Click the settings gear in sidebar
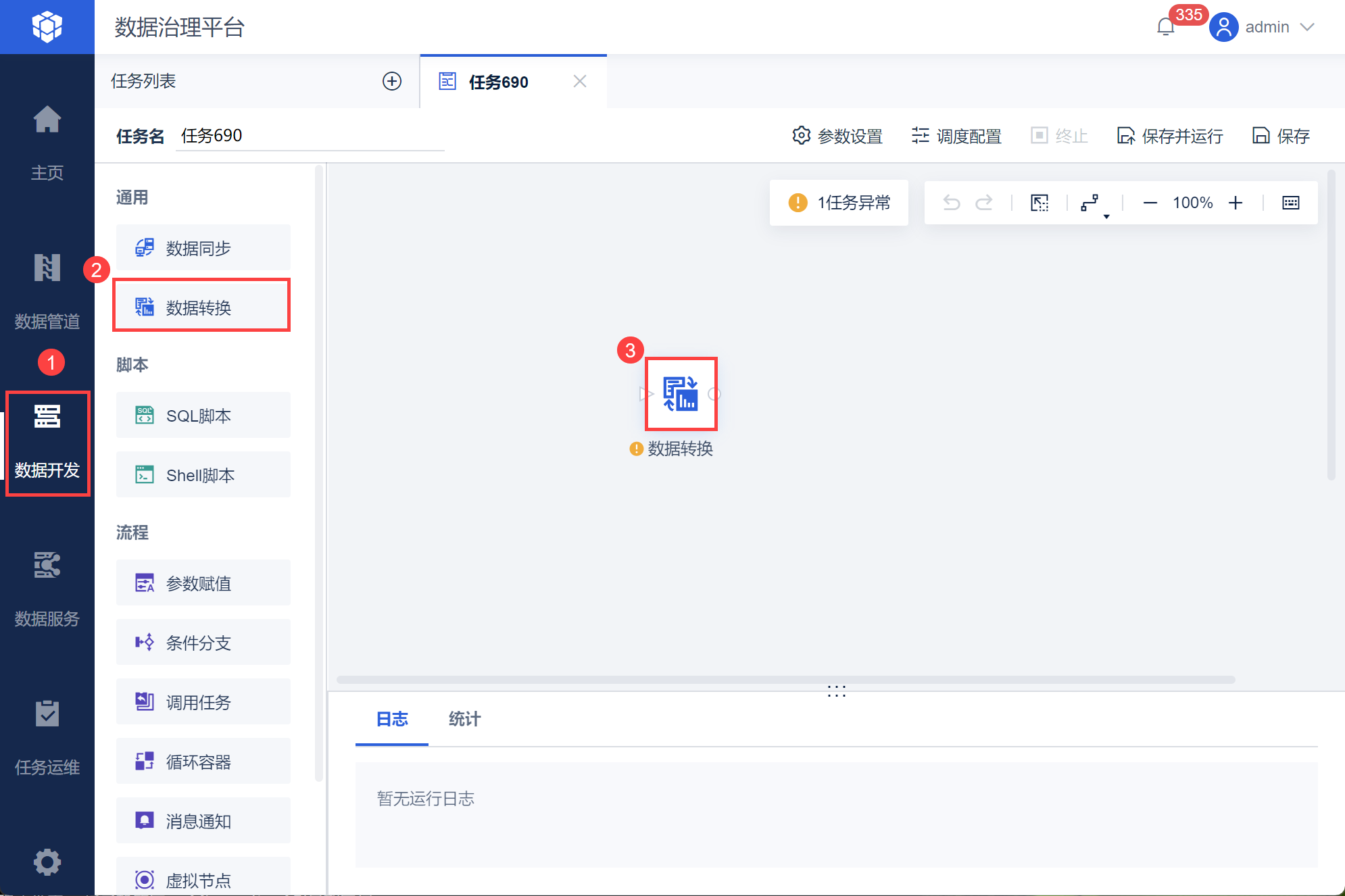The height and width of the screenshot is (896, 1345). pyautogui.click(x=47, y=862)
